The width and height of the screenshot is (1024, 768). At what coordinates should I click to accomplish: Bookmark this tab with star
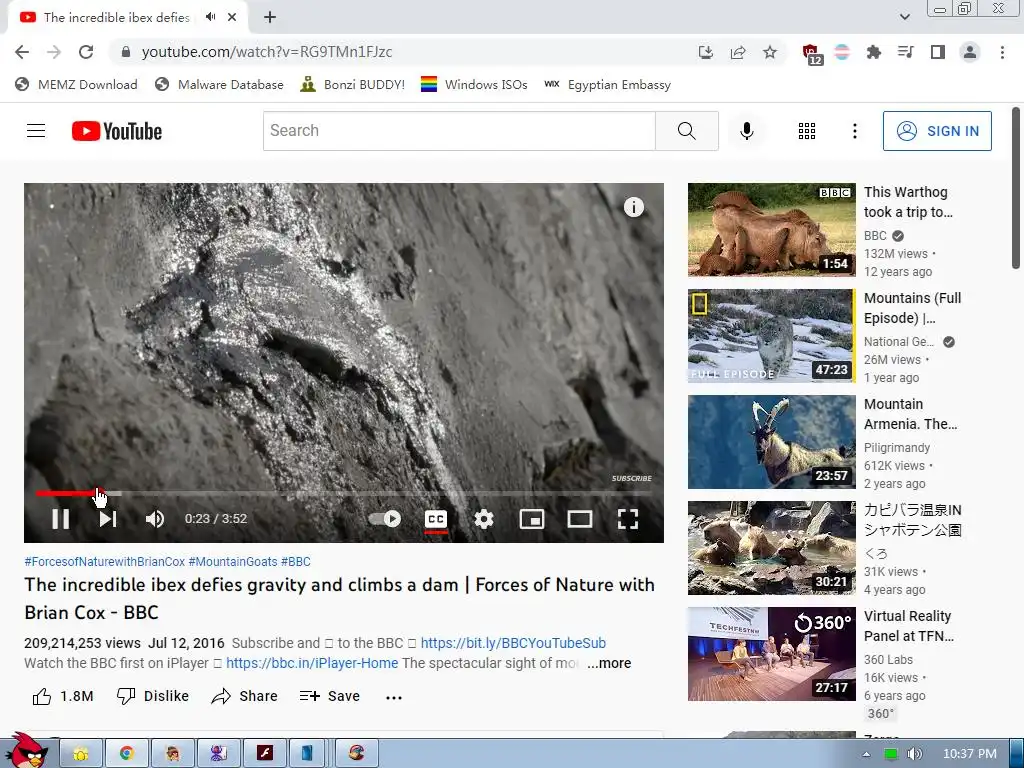tap(770, 52)
